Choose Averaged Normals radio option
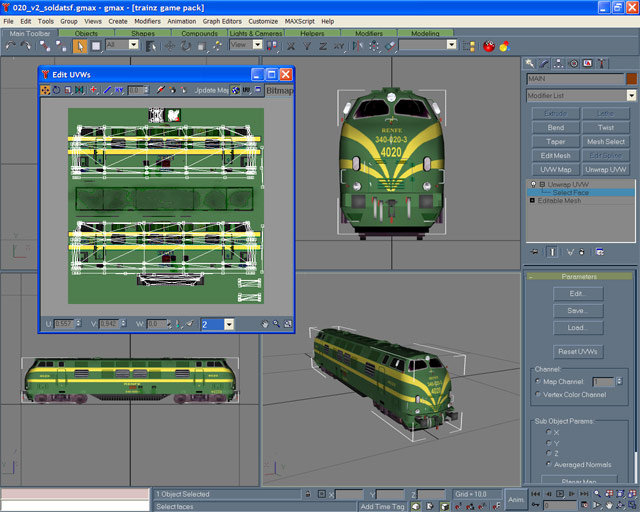This screenshot has height=512, width=640. click(548, 465)
